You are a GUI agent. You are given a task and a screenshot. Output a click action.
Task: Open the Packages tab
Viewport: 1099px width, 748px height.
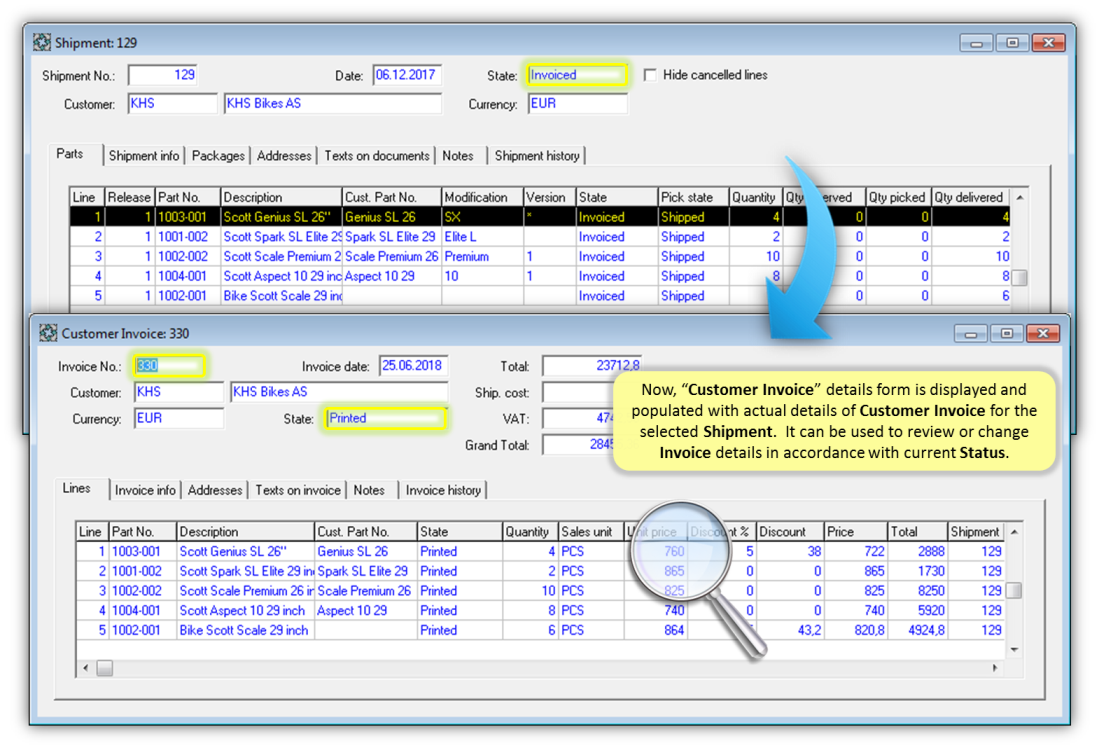(x=218, y=156)
